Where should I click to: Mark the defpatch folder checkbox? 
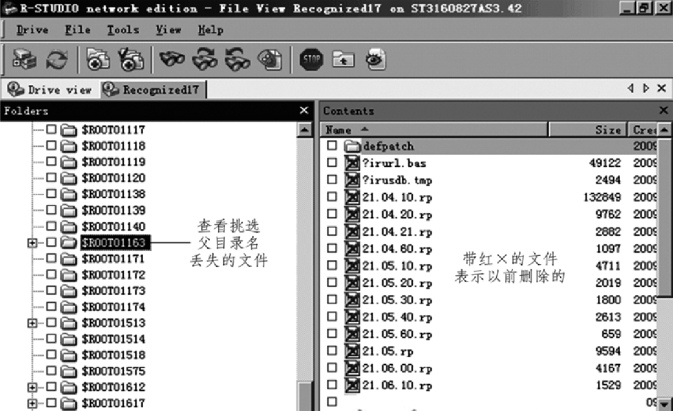pos(332,145)
